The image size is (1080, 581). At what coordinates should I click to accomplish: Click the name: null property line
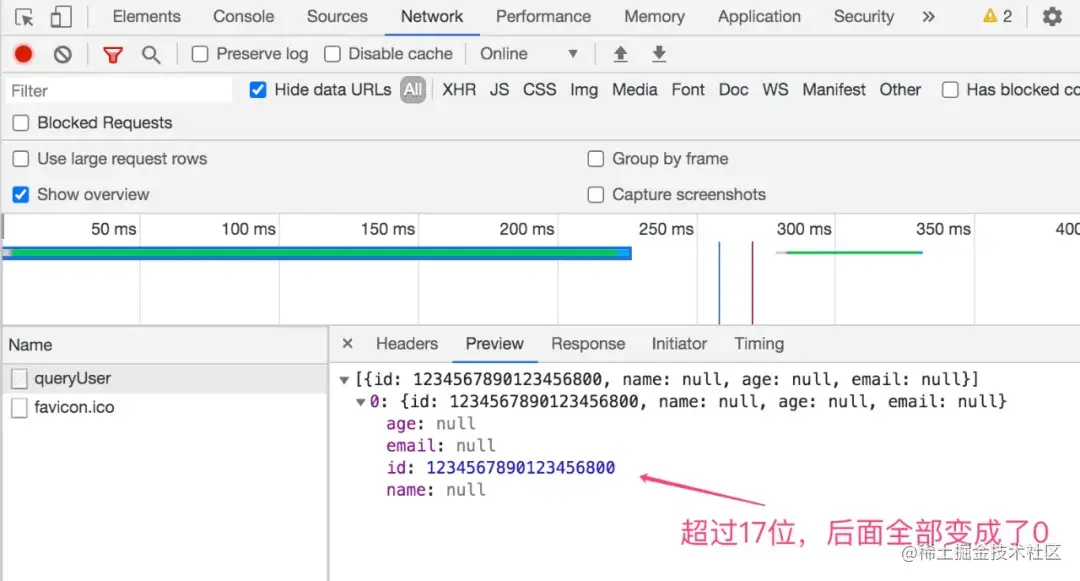point(435,489)
